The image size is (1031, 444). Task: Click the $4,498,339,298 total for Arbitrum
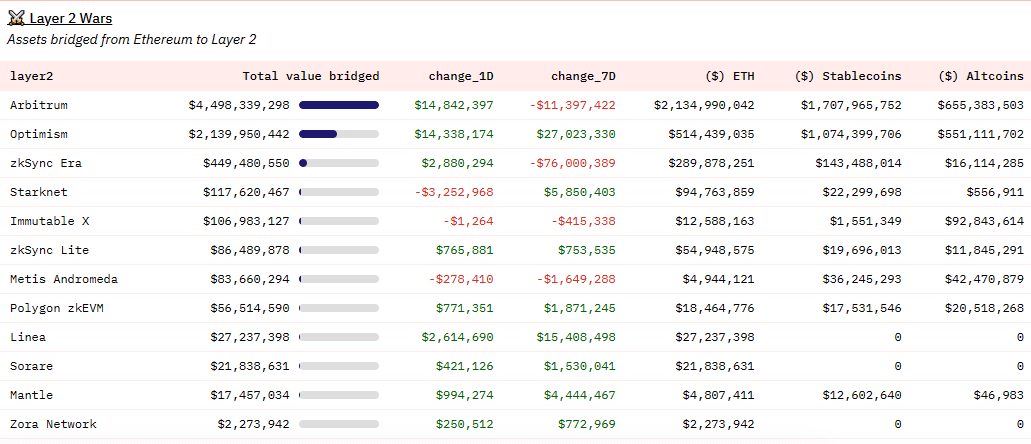(x=239, y=105)
